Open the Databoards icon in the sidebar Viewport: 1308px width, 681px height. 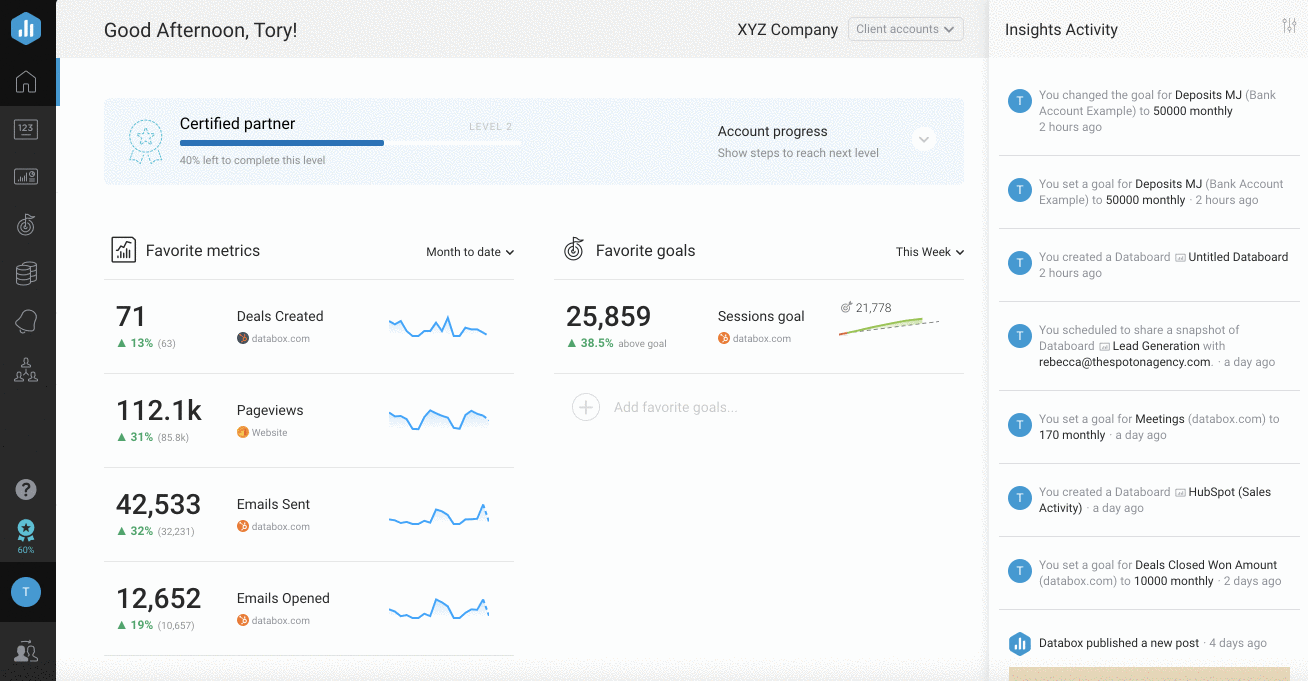[x=27, y=176]
